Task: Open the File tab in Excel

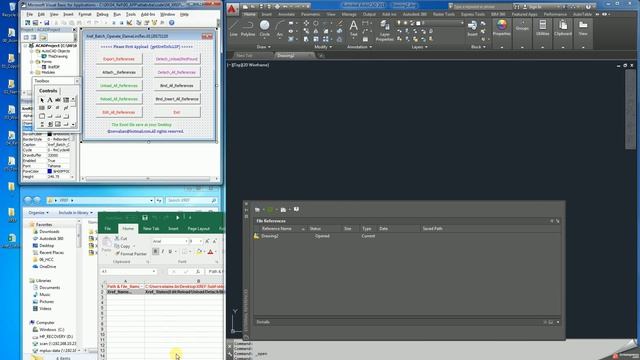Action: tap(108, 229)
